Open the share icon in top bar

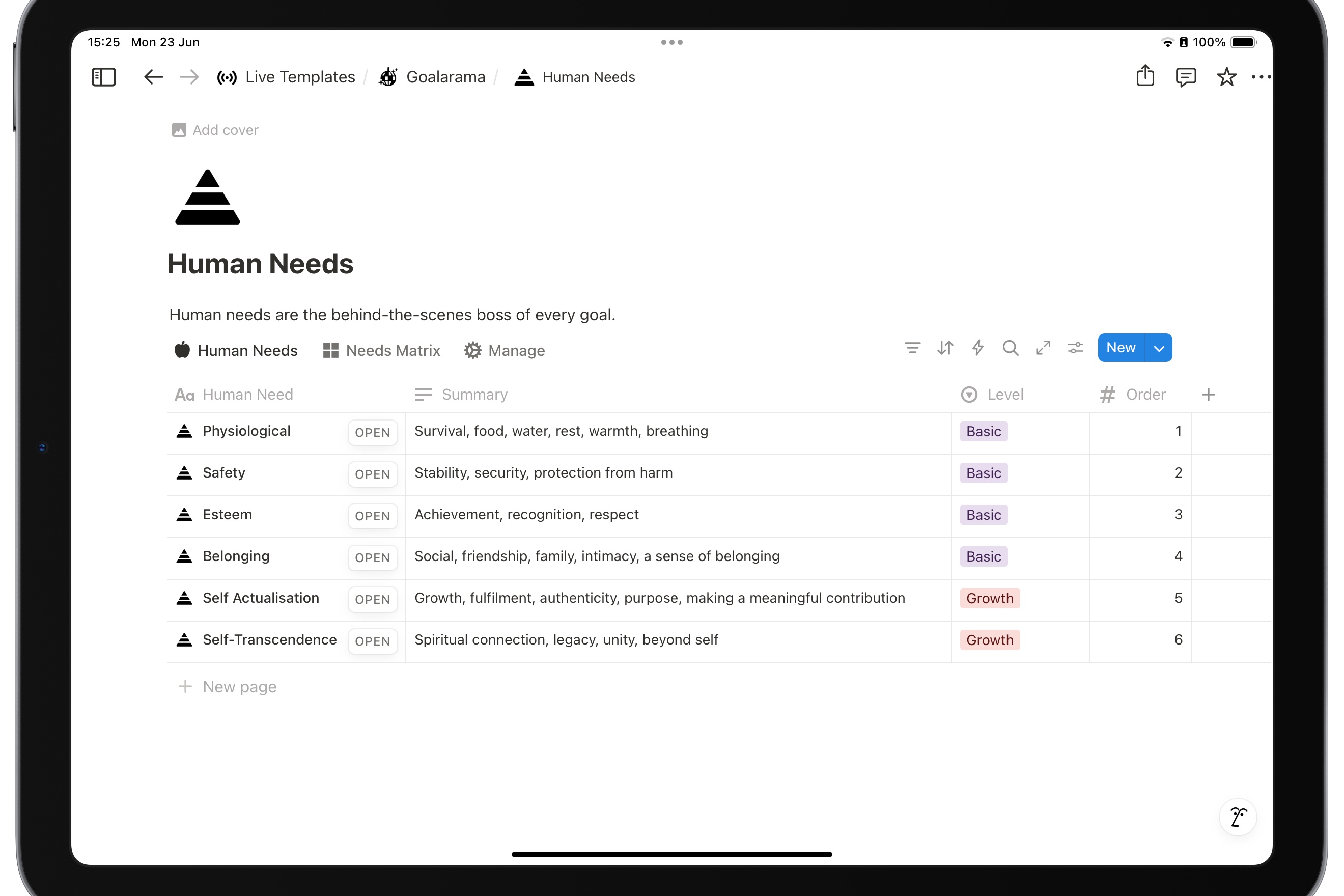click(1145, 76)
